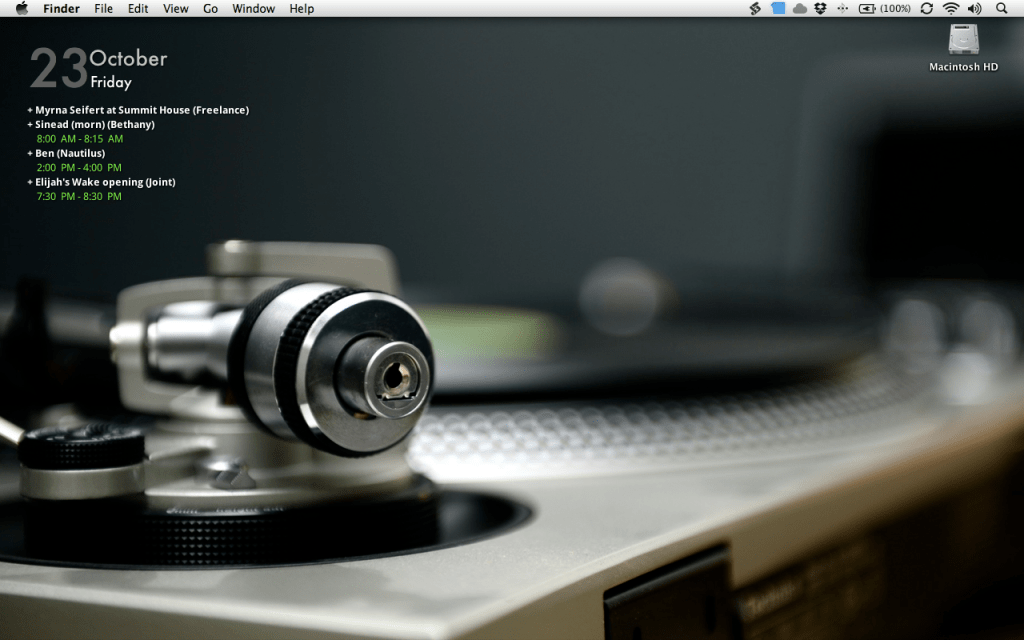Click the Elijah's Wake opening calendar event
The image size is (1024, 640).
(105, 182)
